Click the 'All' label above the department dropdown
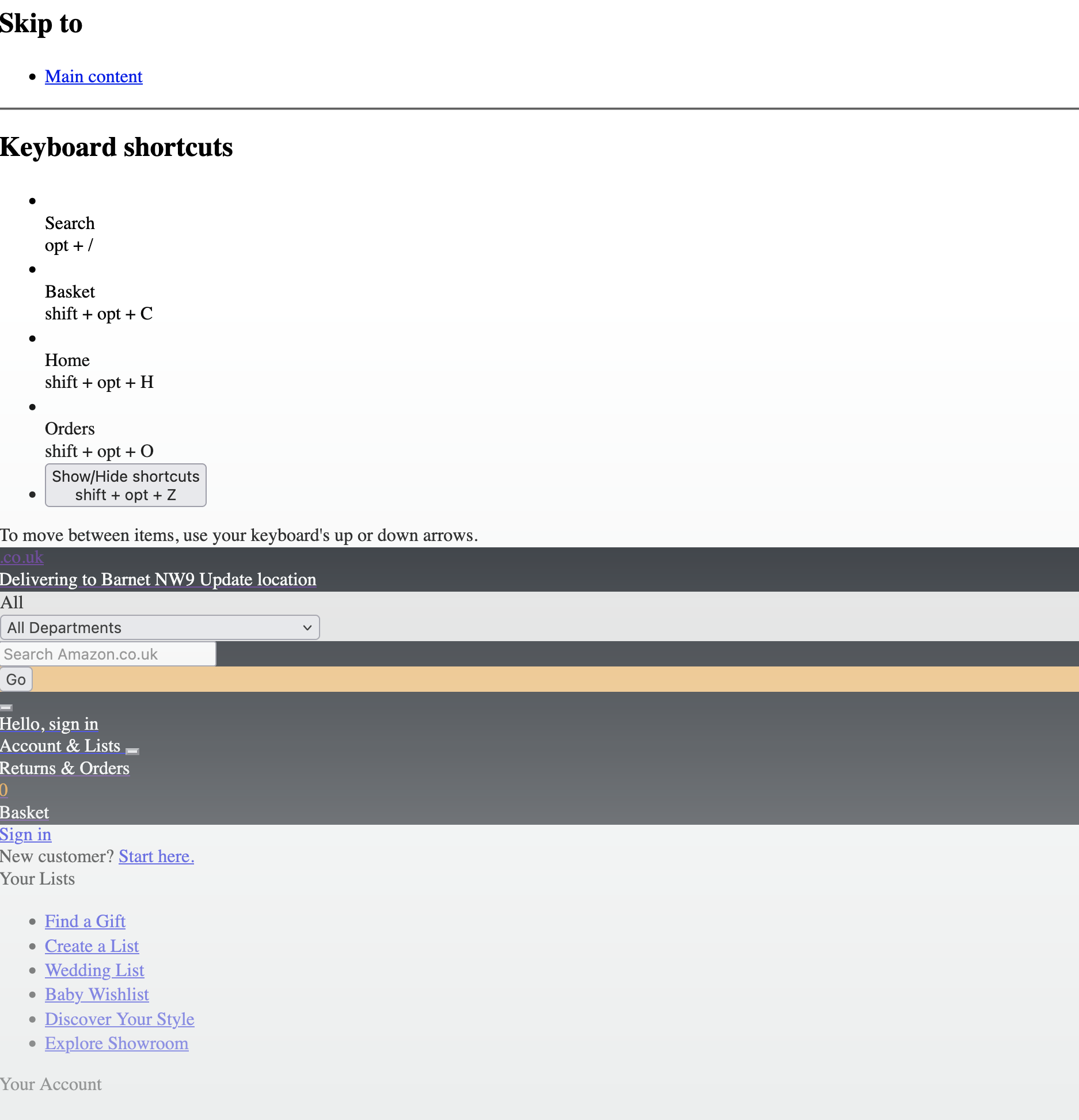 pos(12,603)
